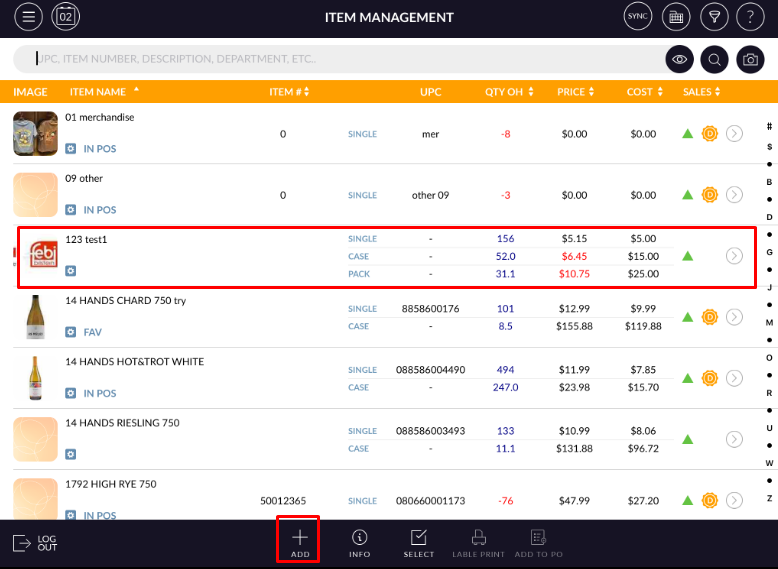The width and height of the screenshot is (778, 569).
Task: Click the UPC search input field
Action: [x=340, y=59]
